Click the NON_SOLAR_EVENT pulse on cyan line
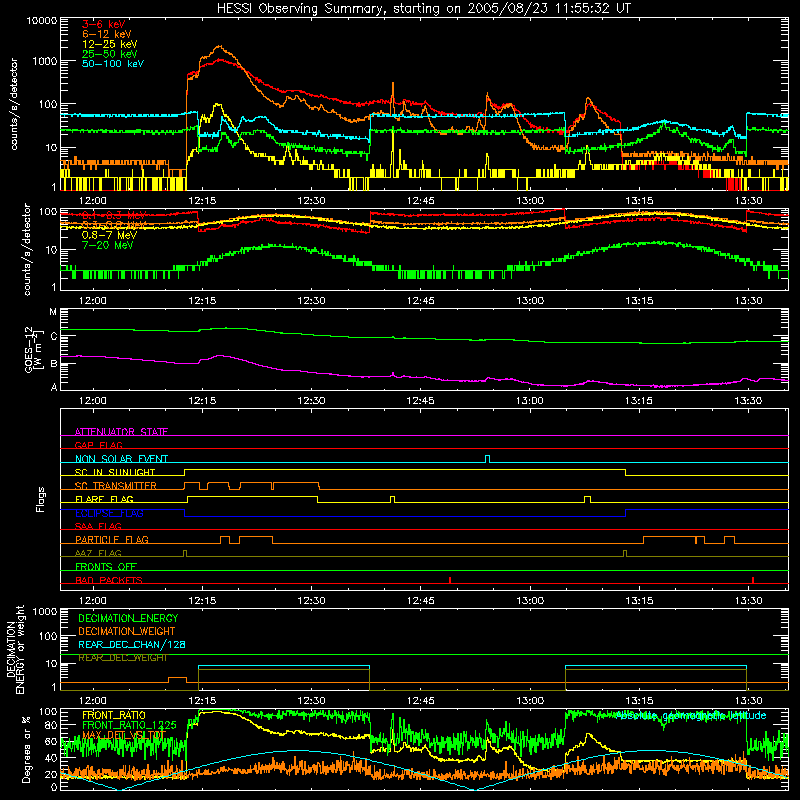This screenshot has height=800, width=800. coord(488,459)
